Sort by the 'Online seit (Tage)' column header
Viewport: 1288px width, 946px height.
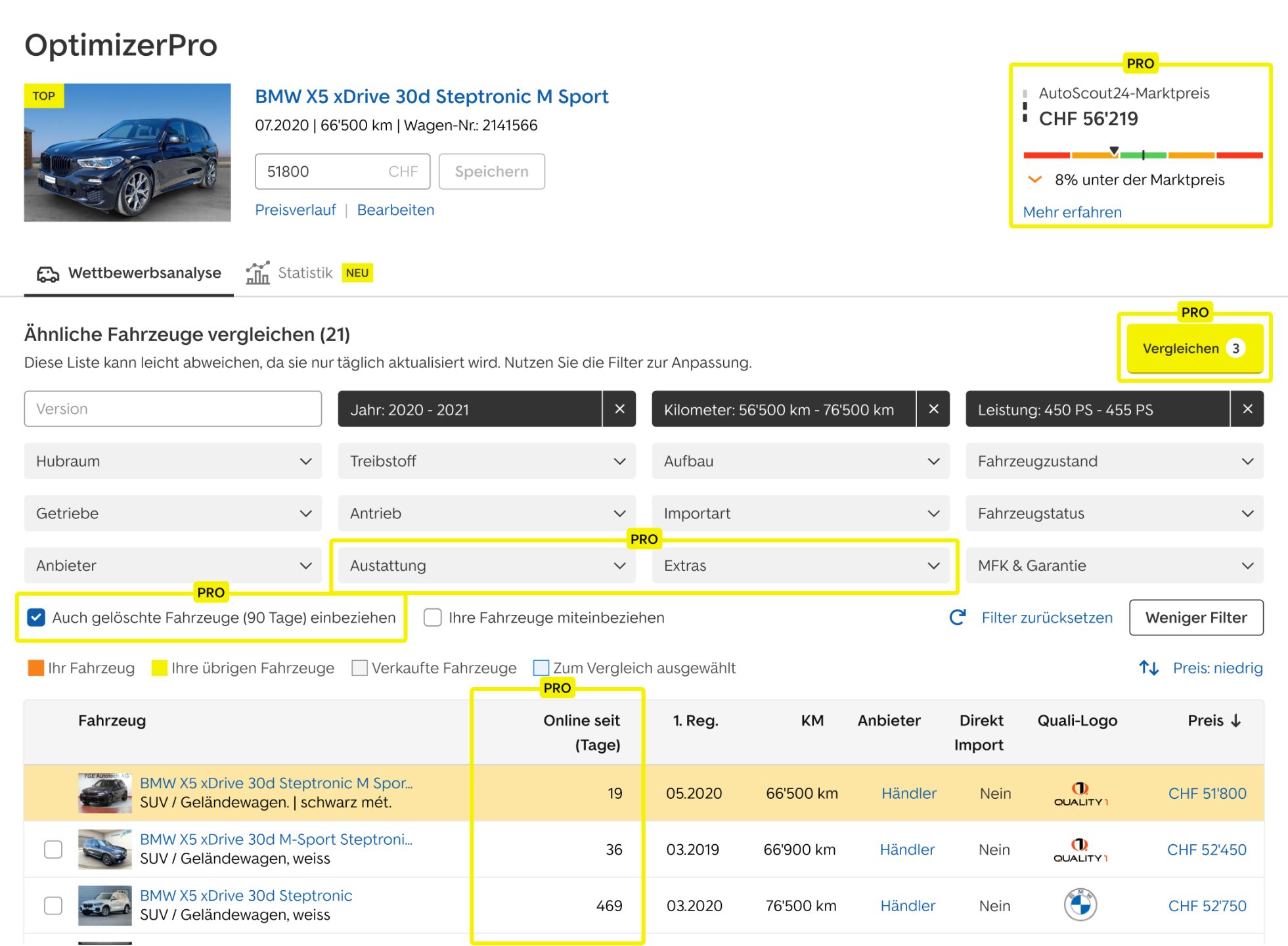click(581, 732)
